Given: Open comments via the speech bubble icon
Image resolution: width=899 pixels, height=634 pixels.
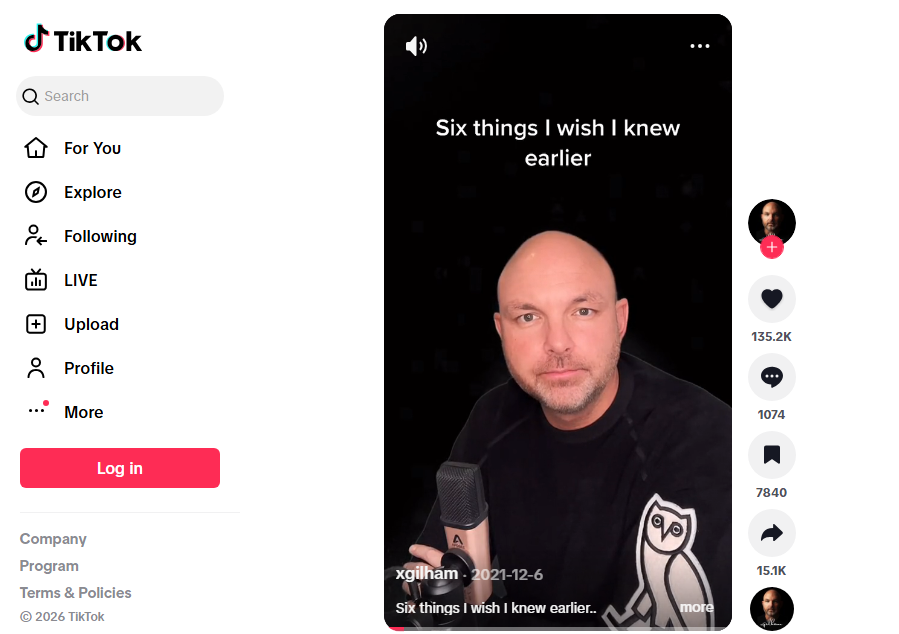Looking at the screenshot, I should click(772, 377).
